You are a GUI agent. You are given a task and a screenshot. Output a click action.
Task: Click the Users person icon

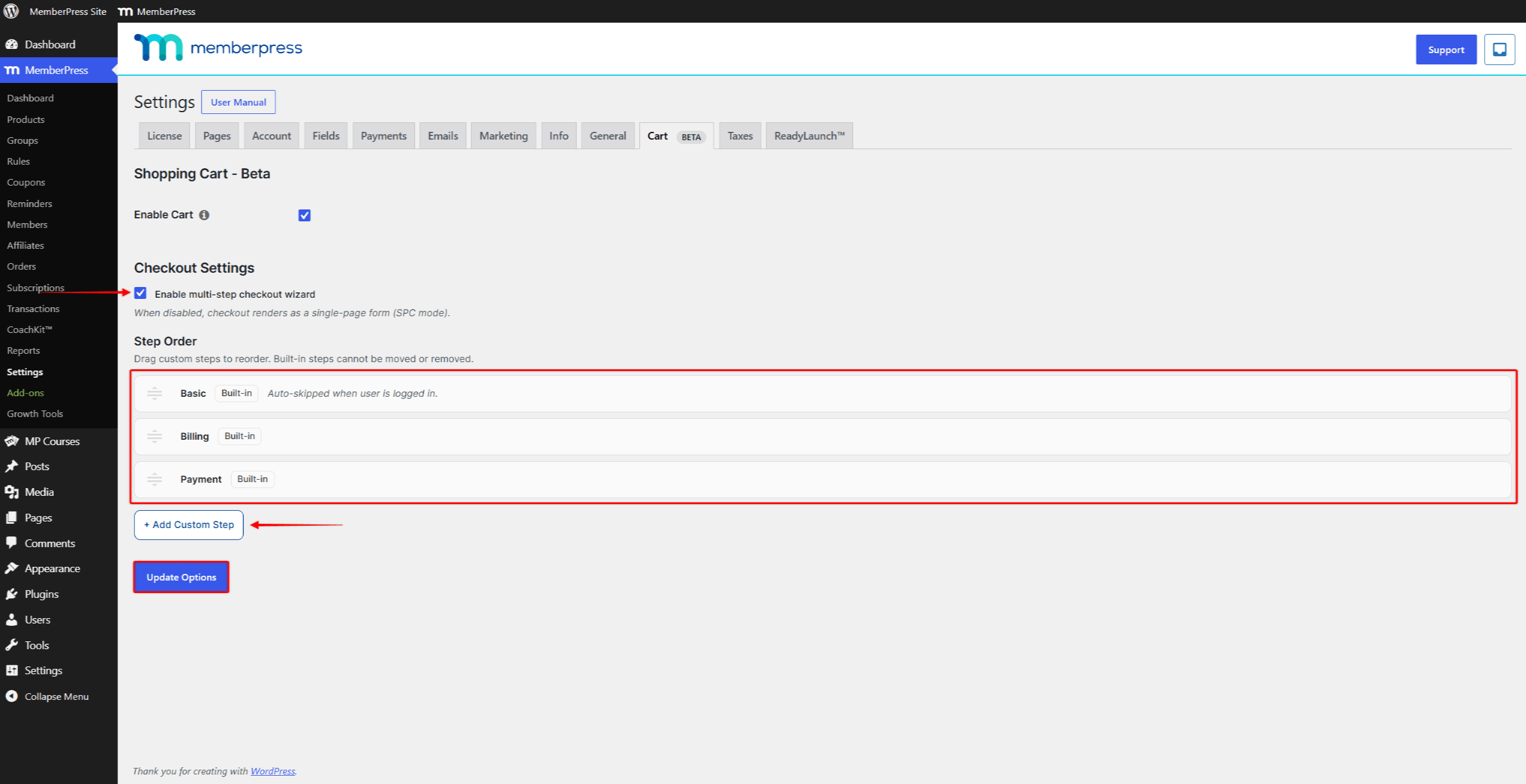(x=11, y=619)
